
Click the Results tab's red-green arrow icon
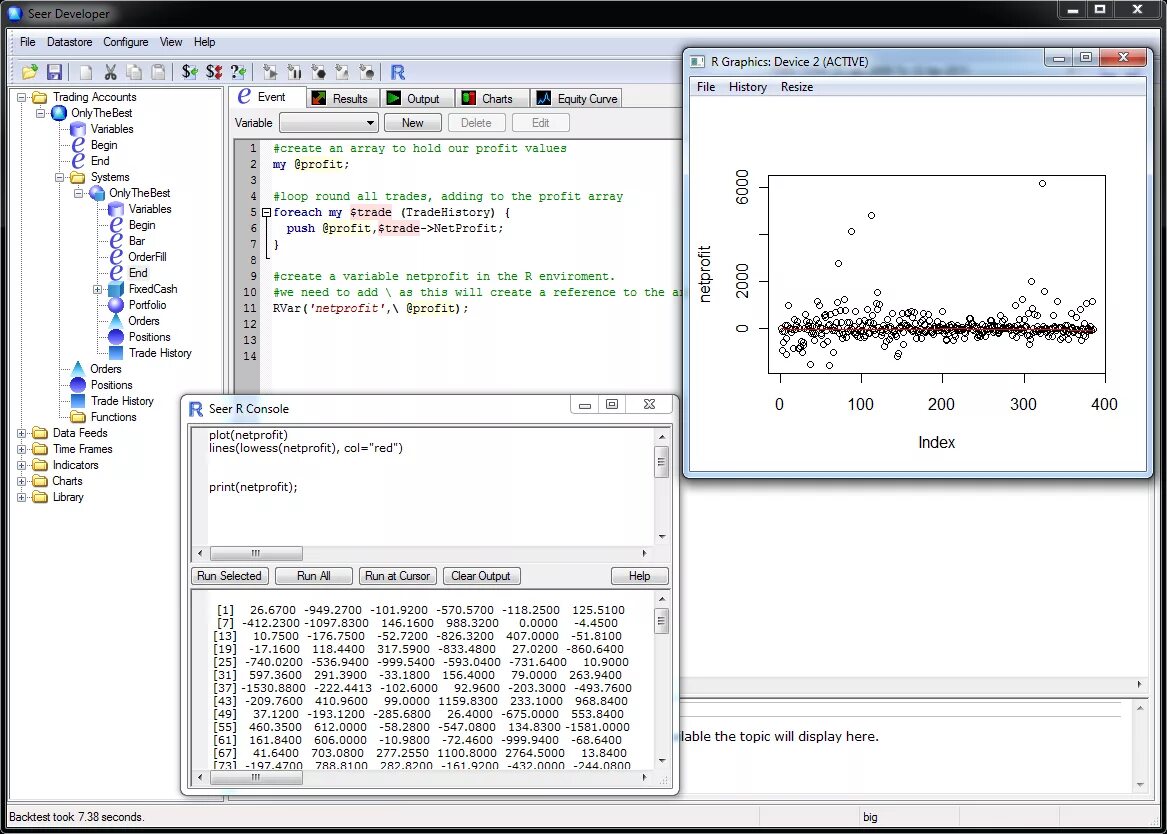319,98
